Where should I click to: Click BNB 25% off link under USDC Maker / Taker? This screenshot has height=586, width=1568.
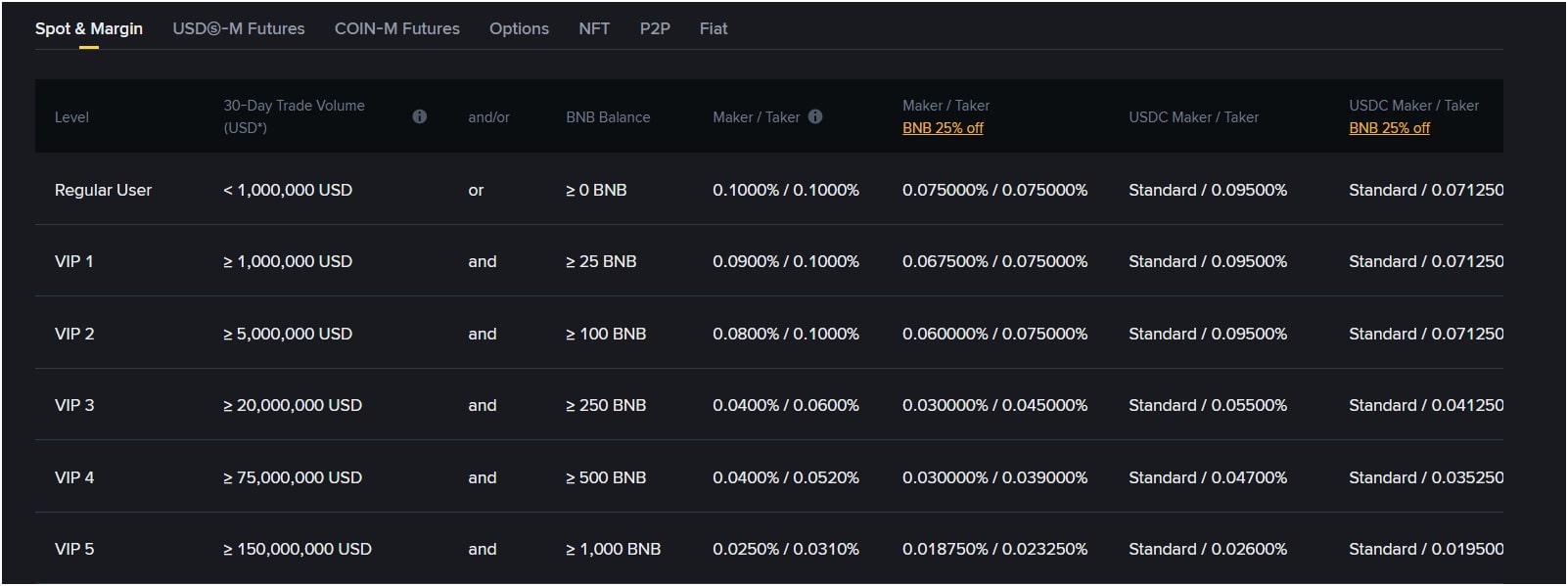pos(1389,128)
